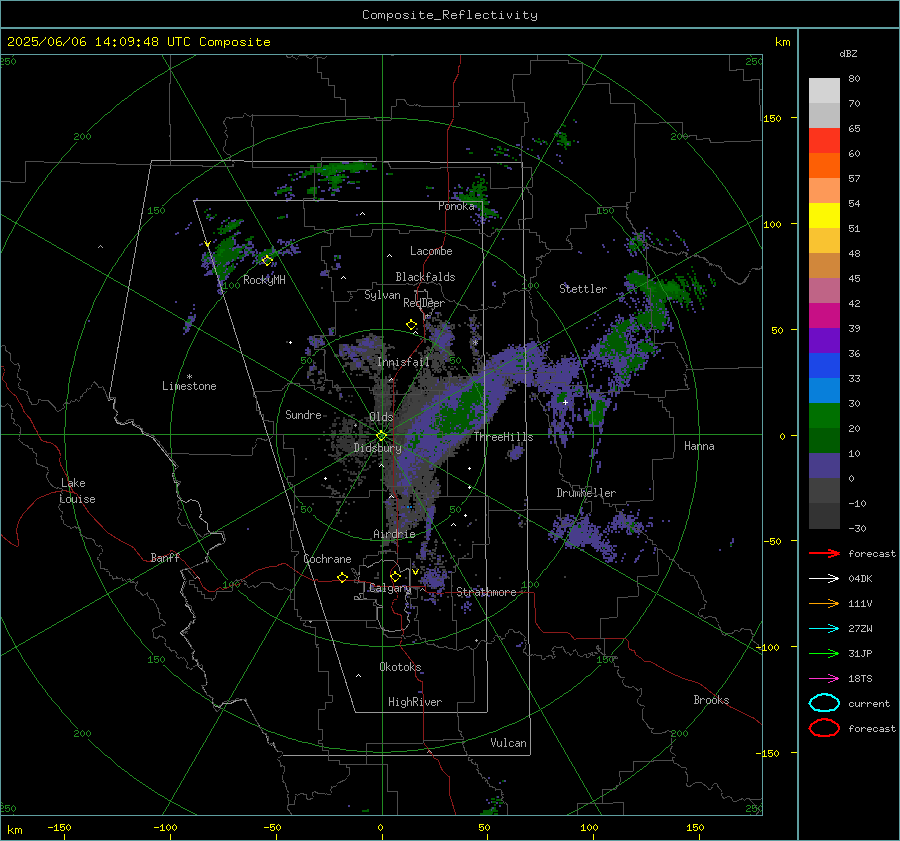Click the ThreeHills town label

pyautogui.click(x=503, y=437)
